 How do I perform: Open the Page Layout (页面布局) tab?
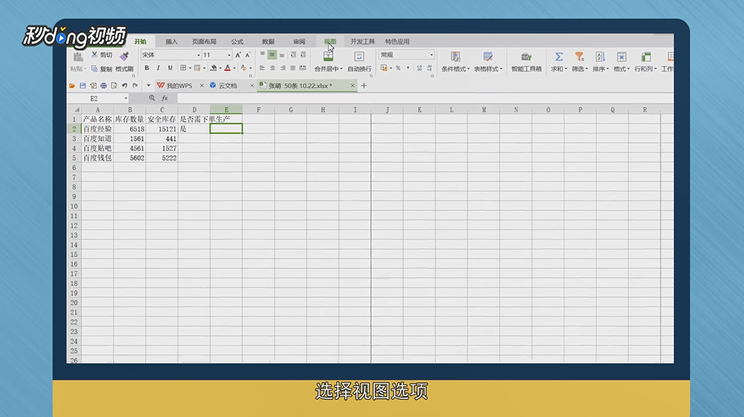(204, 42)
